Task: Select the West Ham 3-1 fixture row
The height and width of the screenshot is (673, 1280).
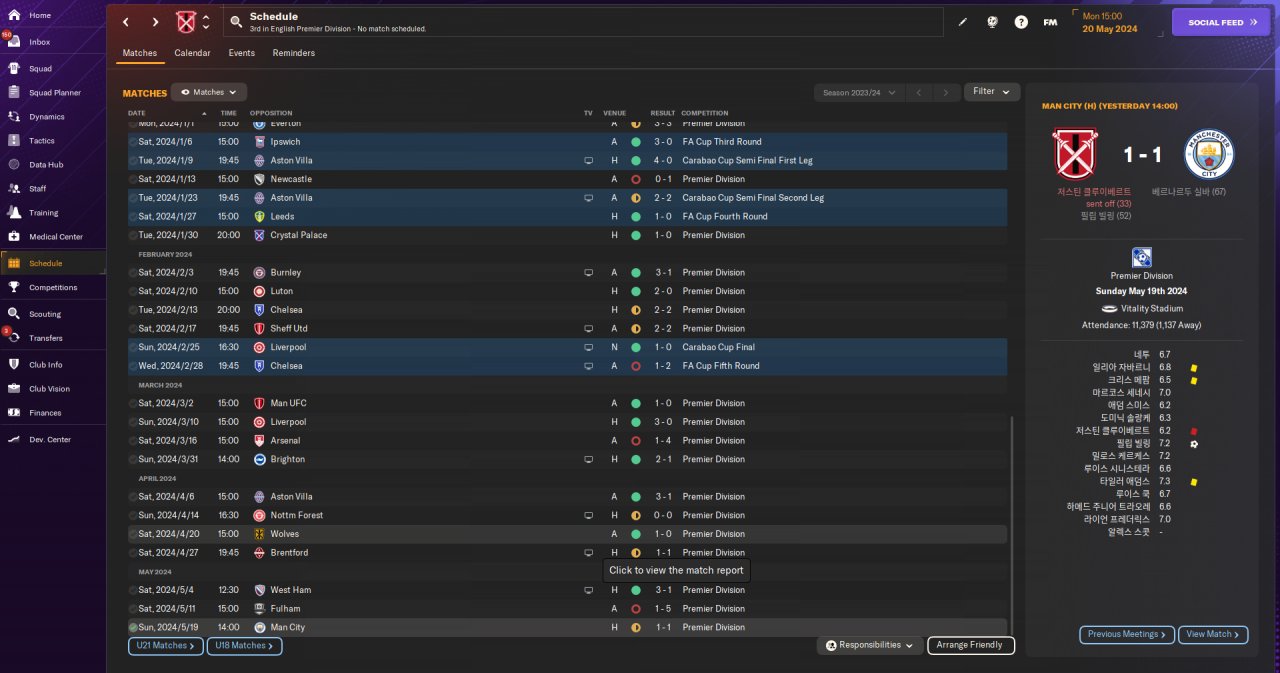Action: tap(567, 590)
